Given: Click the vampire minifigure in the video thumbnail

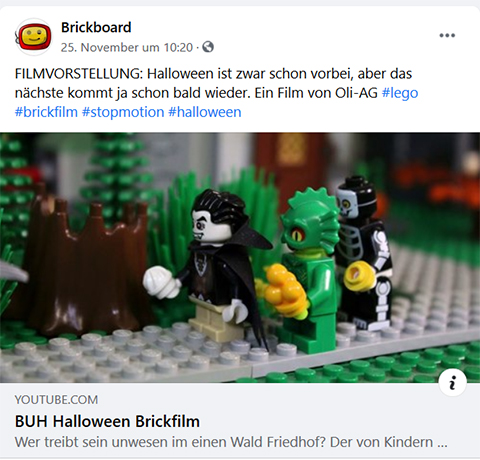Looking at the screenshot, I should [213, 263].
